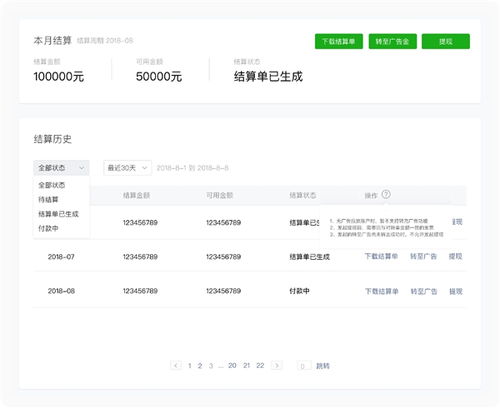This screenshot has height=408, width=500.
Task: Select 全部状态 option in the open list
Action: coord(52,185)
